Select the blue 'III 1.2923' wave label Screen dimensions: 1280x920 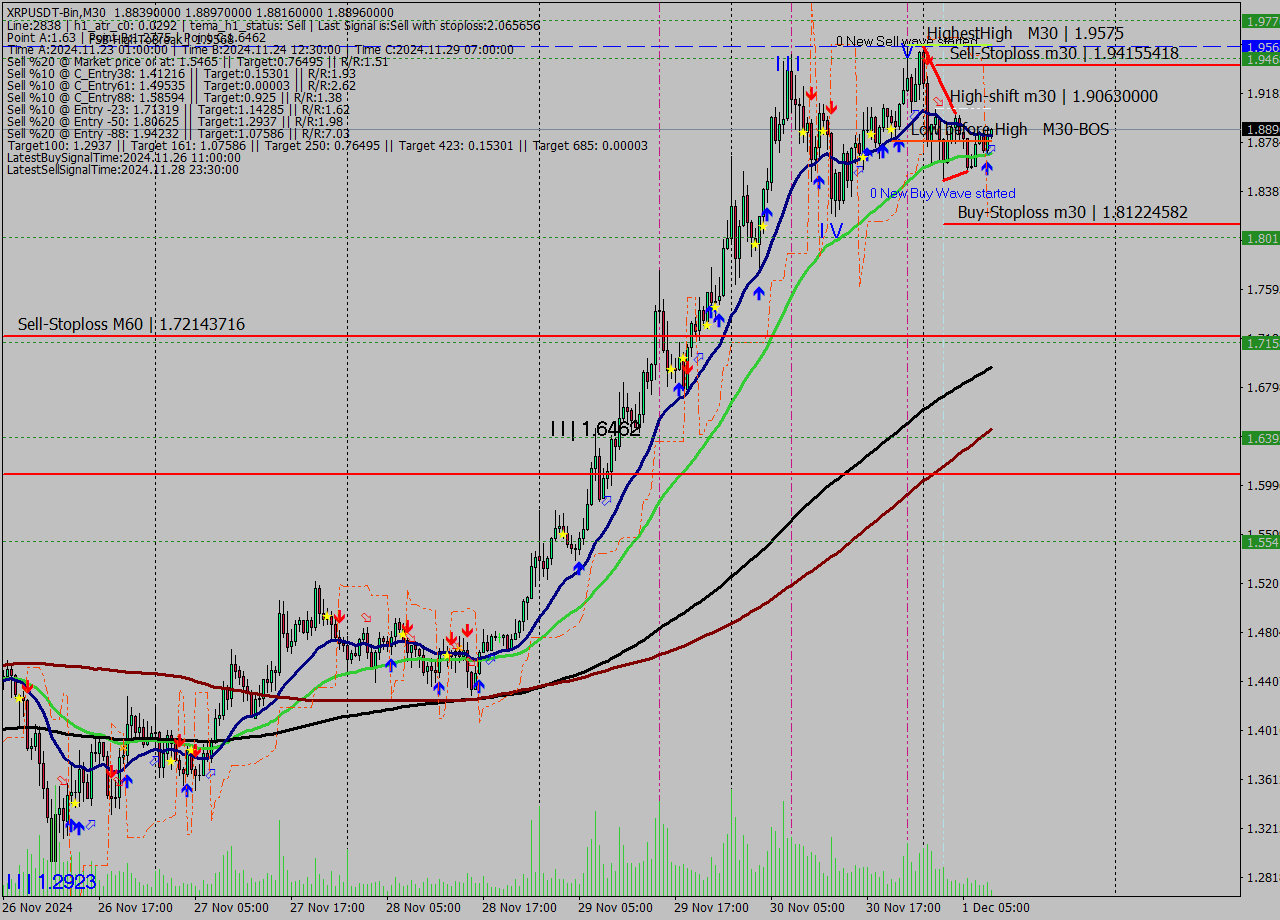51,882
